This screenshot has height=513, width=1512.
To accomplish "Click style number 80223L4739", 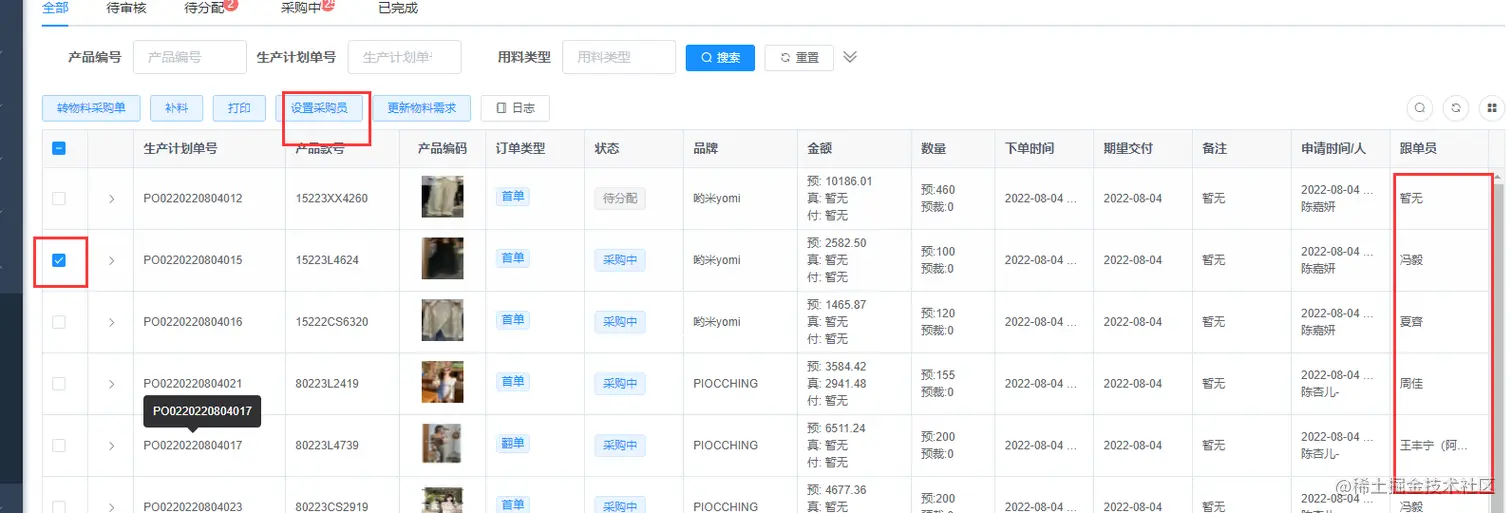I will (327, 445).
